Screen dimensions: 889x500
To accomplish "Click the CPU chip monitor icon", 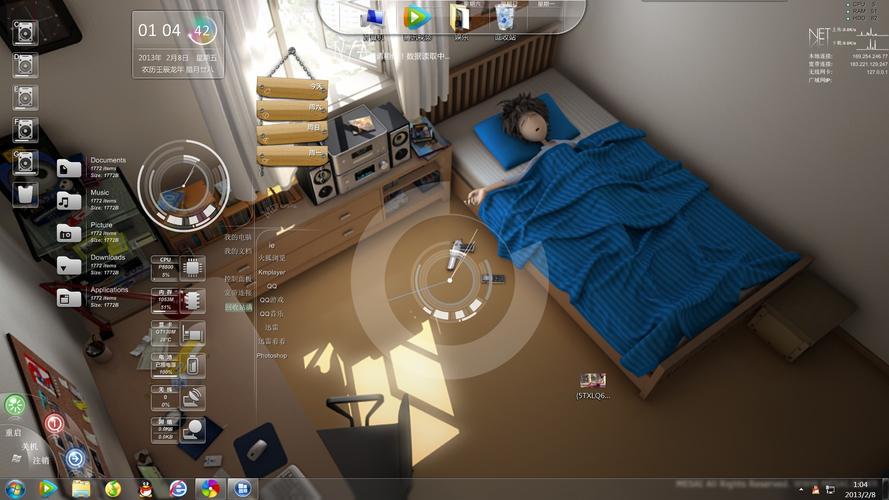I will (x=193, y=267).
